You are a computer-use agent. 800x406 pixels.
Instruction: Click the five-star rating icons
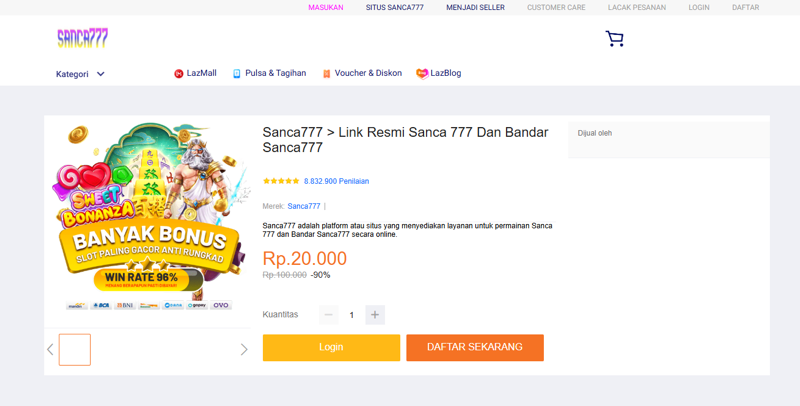(281, 181)
